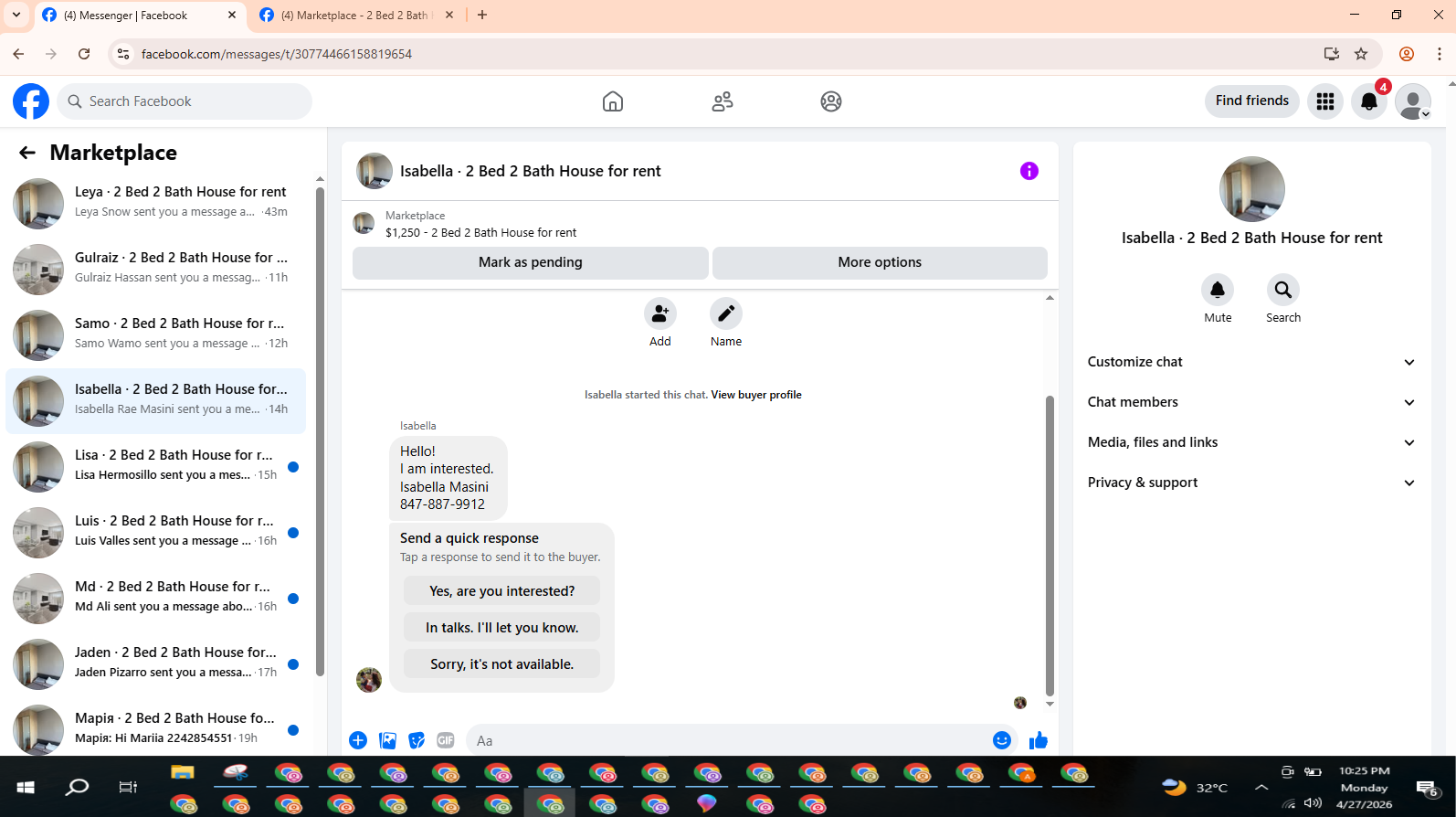
Task: Open notifications bell with 4 badge
Action: coord(1369,101)
